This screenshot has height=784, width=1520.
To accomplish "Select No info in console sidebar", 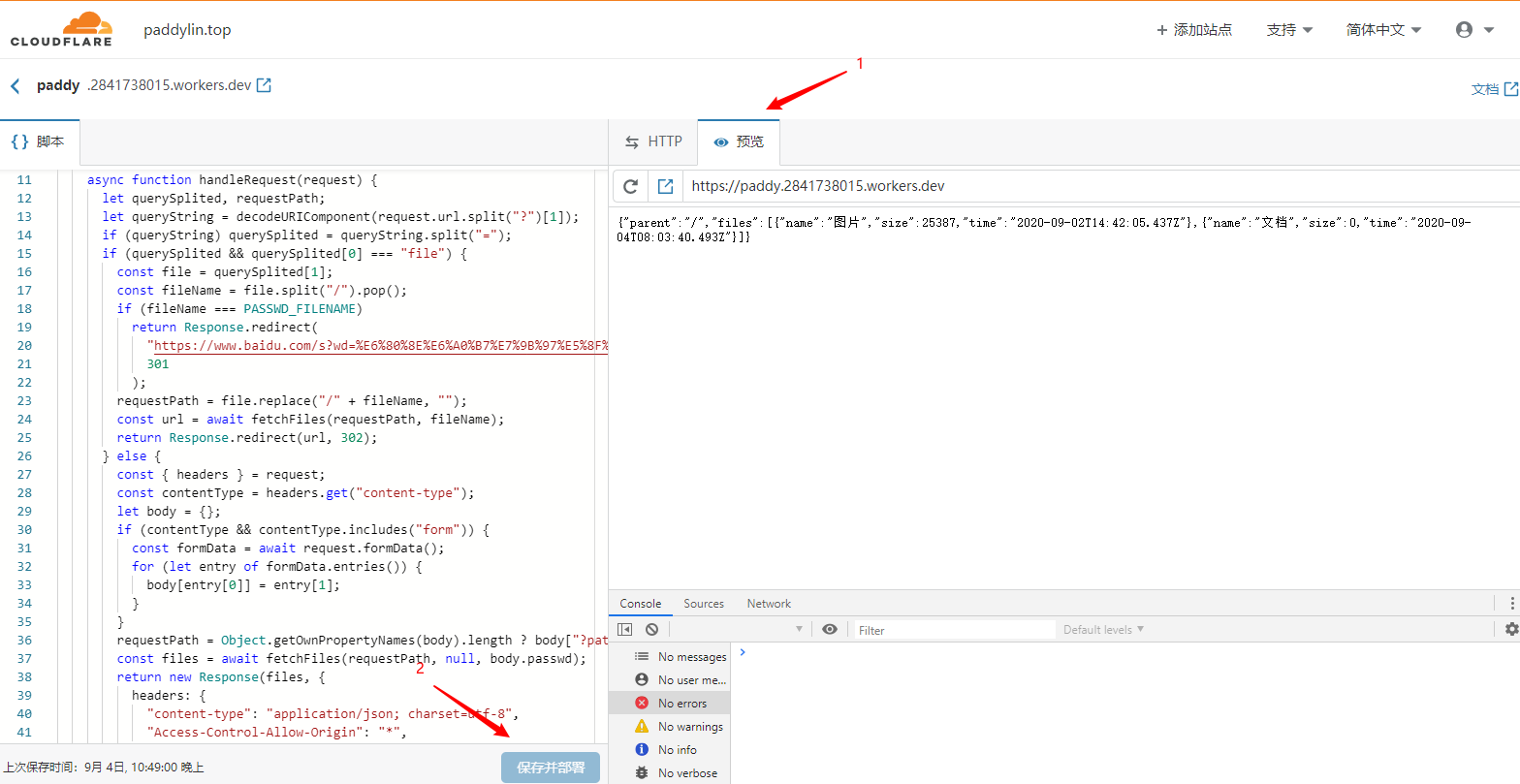I will point(670,750).
